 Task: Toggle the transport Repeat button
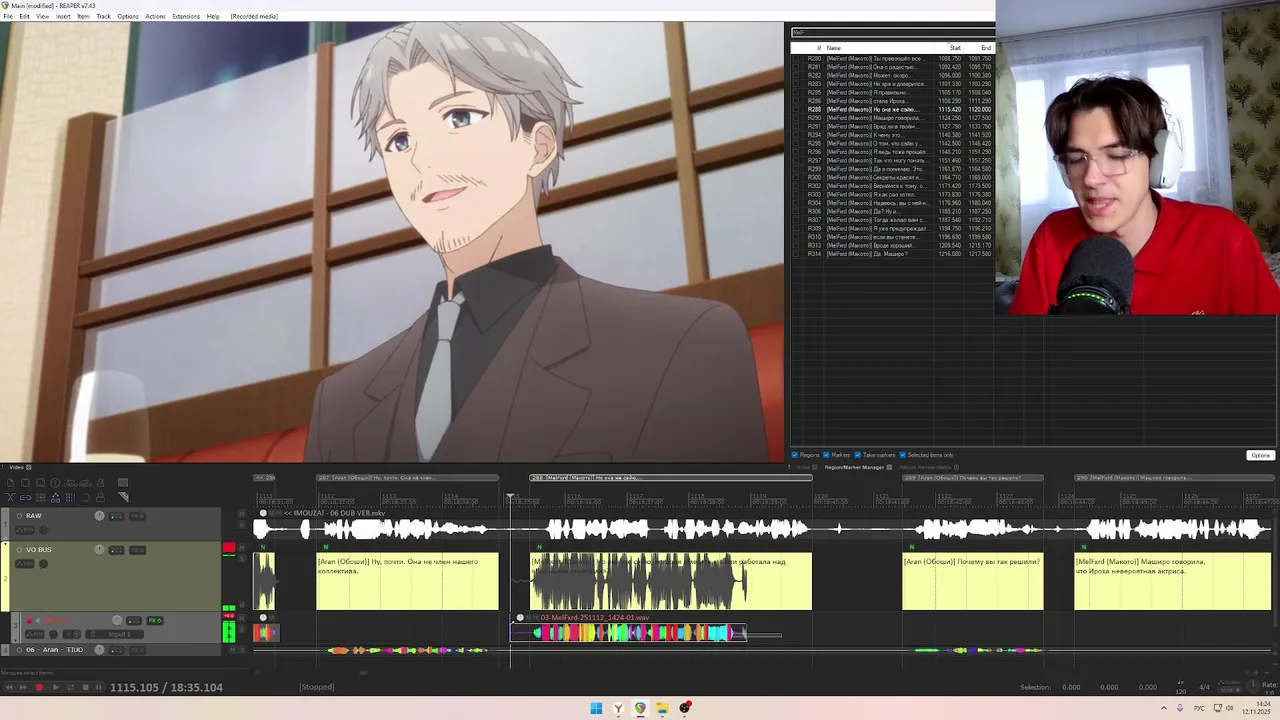(x=71, y=687)
